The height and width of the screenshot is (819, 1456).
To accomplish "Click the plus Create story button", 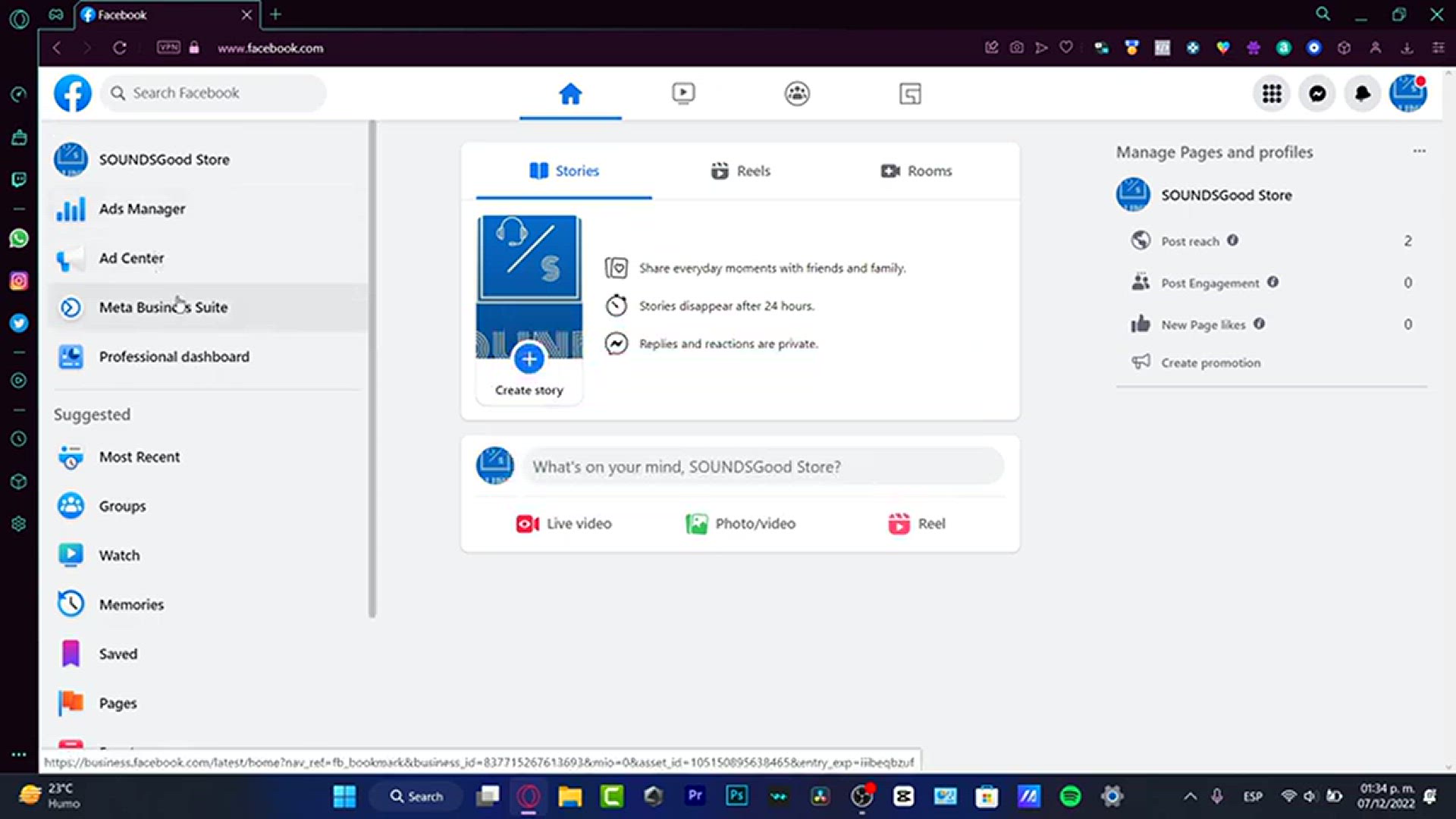I will click(x=529, y=359).
